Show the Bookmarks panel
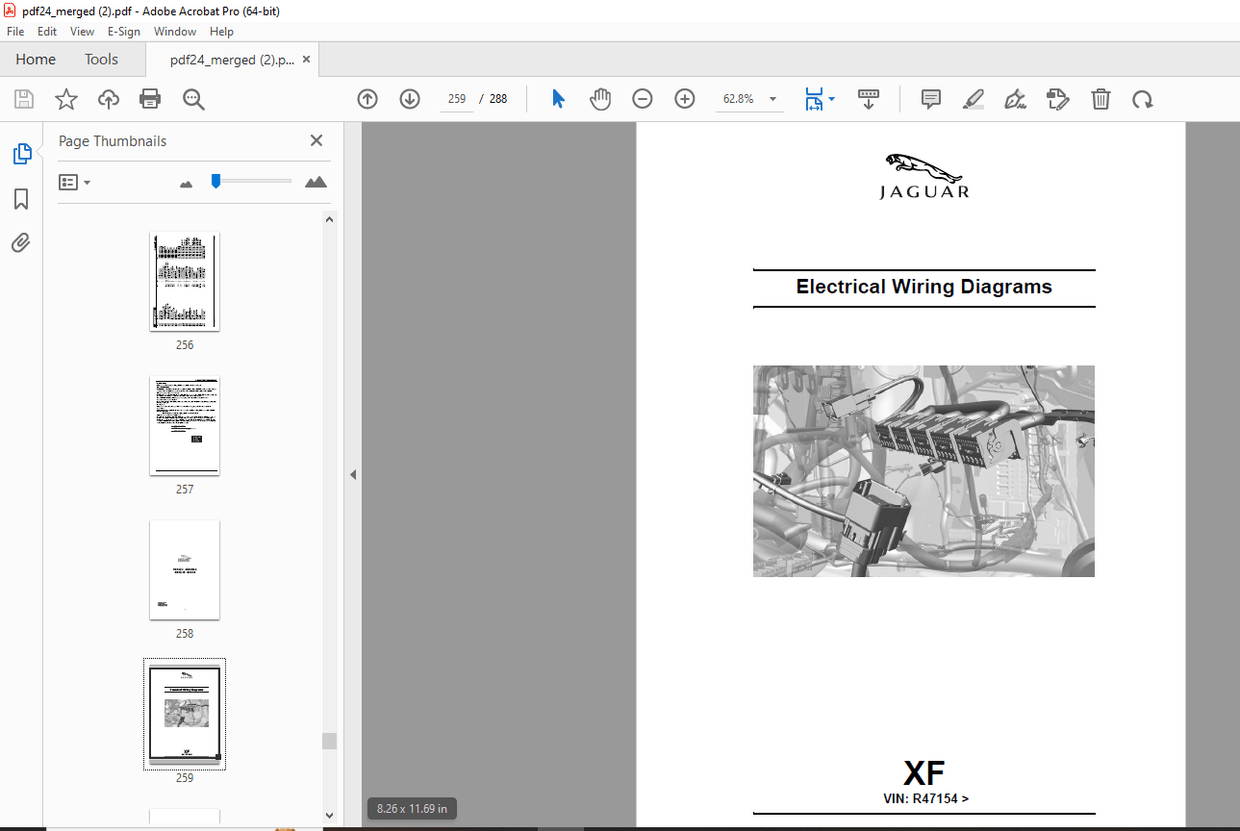Screen dimensions: 1240x831 pyautogui.click(x=20, y=199)
